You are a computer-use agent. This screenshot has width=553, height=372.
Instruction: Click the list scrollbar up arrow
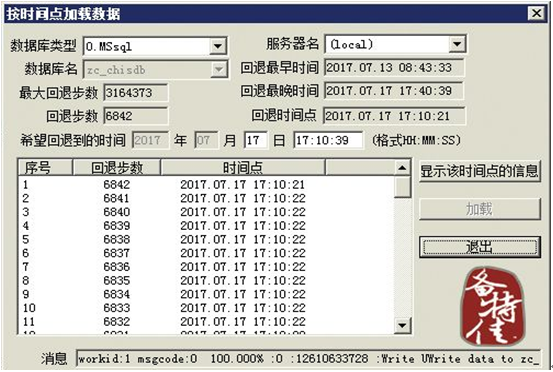point(402,167)
